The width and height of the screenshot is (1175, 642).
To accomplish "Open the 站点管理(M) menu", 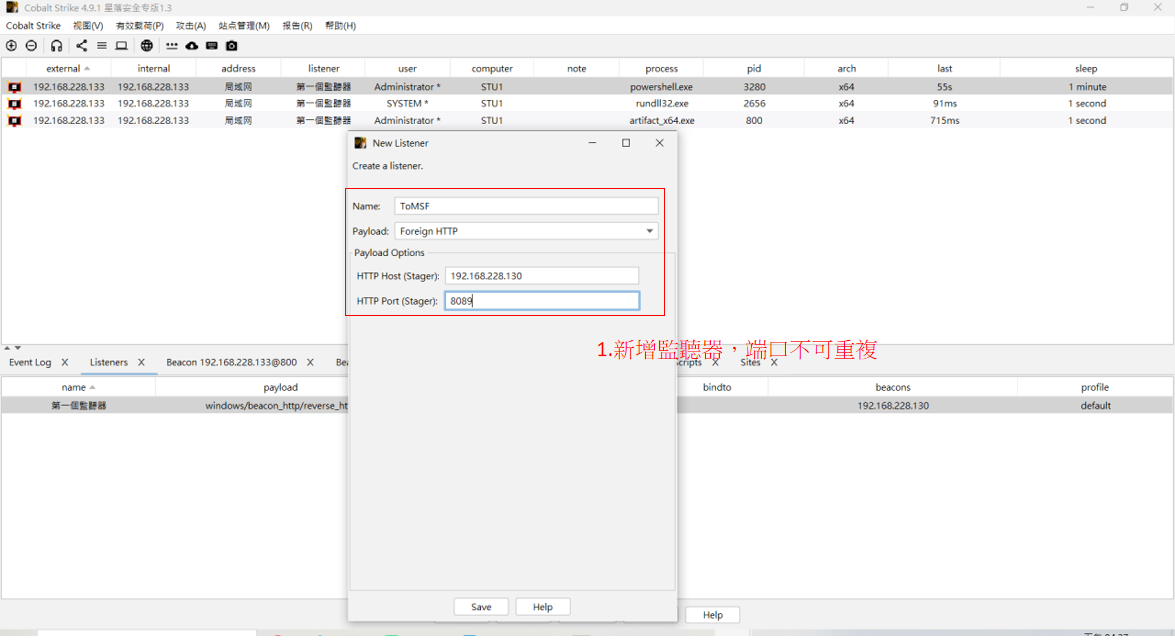I will point(244,25).
